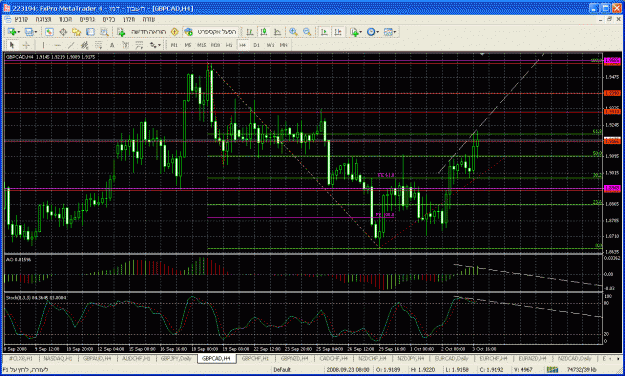The image size is (625, 376).
Task: Select the H1 timeframe
Action: [x=229, y=45]
